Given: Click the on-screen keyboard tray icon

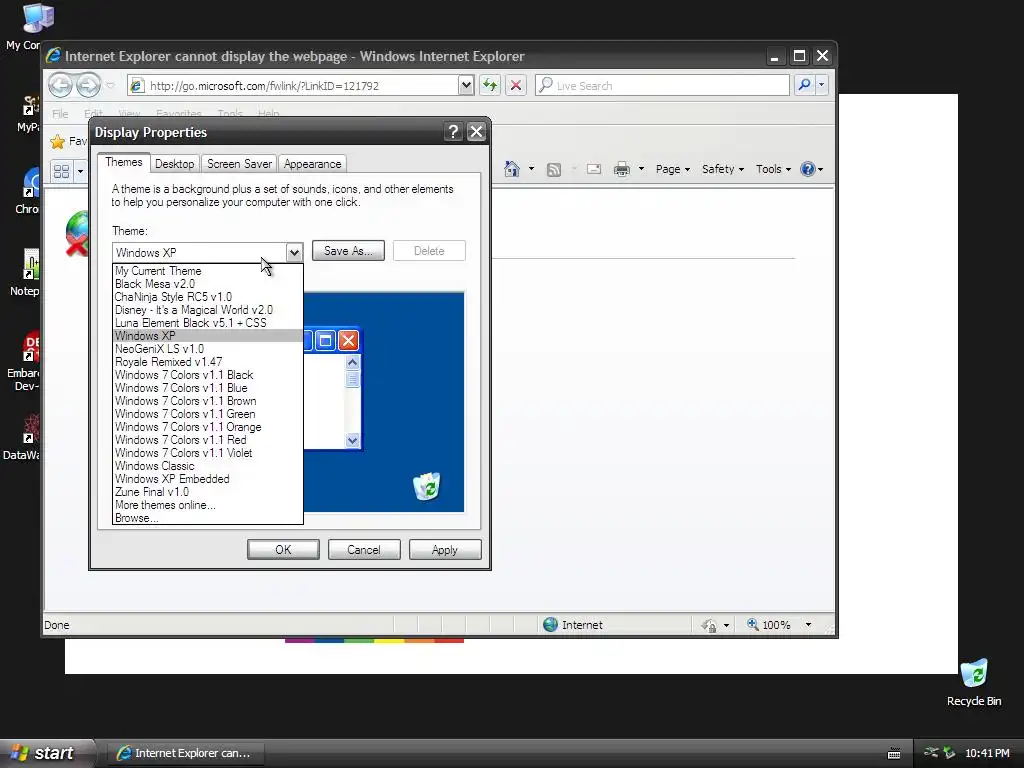Looking at the screenshot, I should (x=894, y=754).
